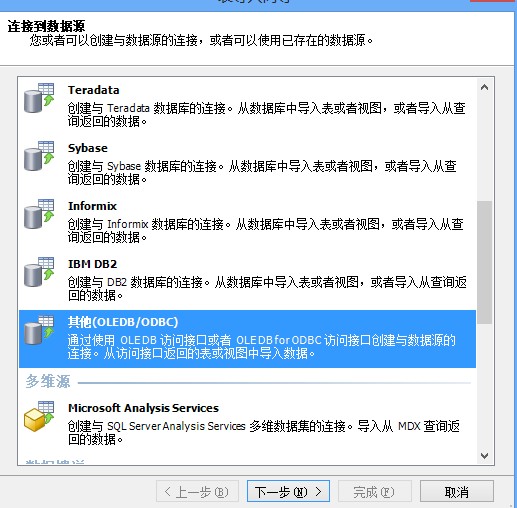The width and height of the screenshot is (517, 508).
Task: Click the Sybase database icon
Action: coord(39,156)
